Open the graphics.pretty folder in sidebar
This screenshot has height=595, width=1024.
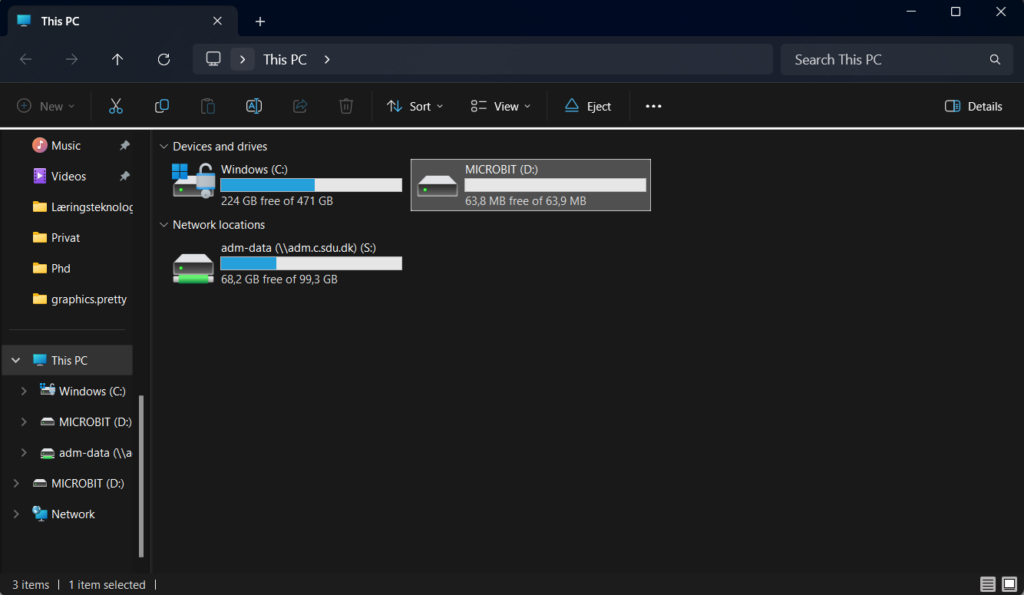(79, 299)
